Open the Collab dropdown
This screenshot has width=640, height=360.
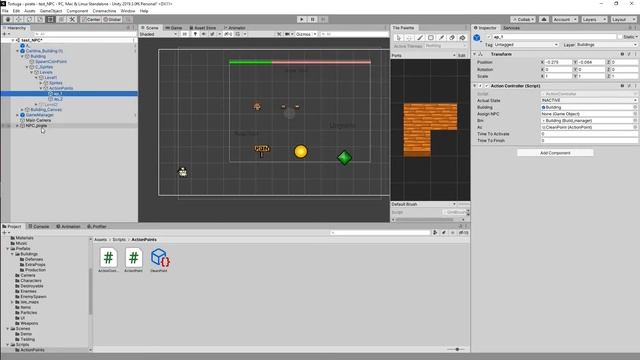click(523, 19)
